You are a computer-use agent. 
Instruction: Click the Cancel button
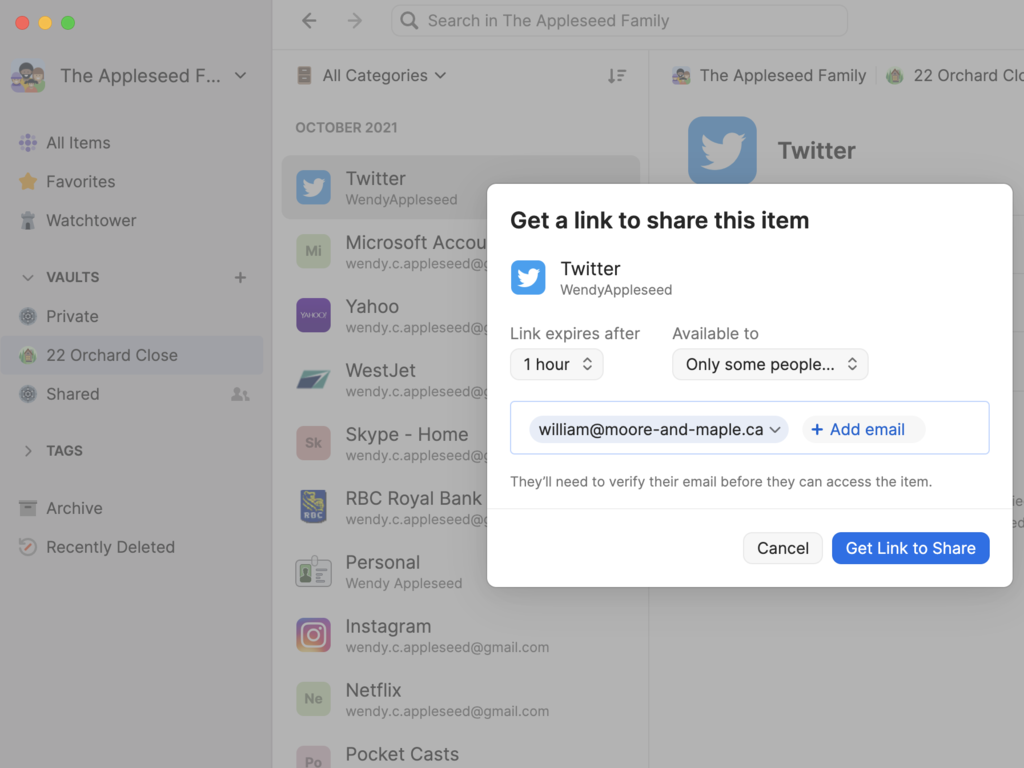[x=782, y=548]
